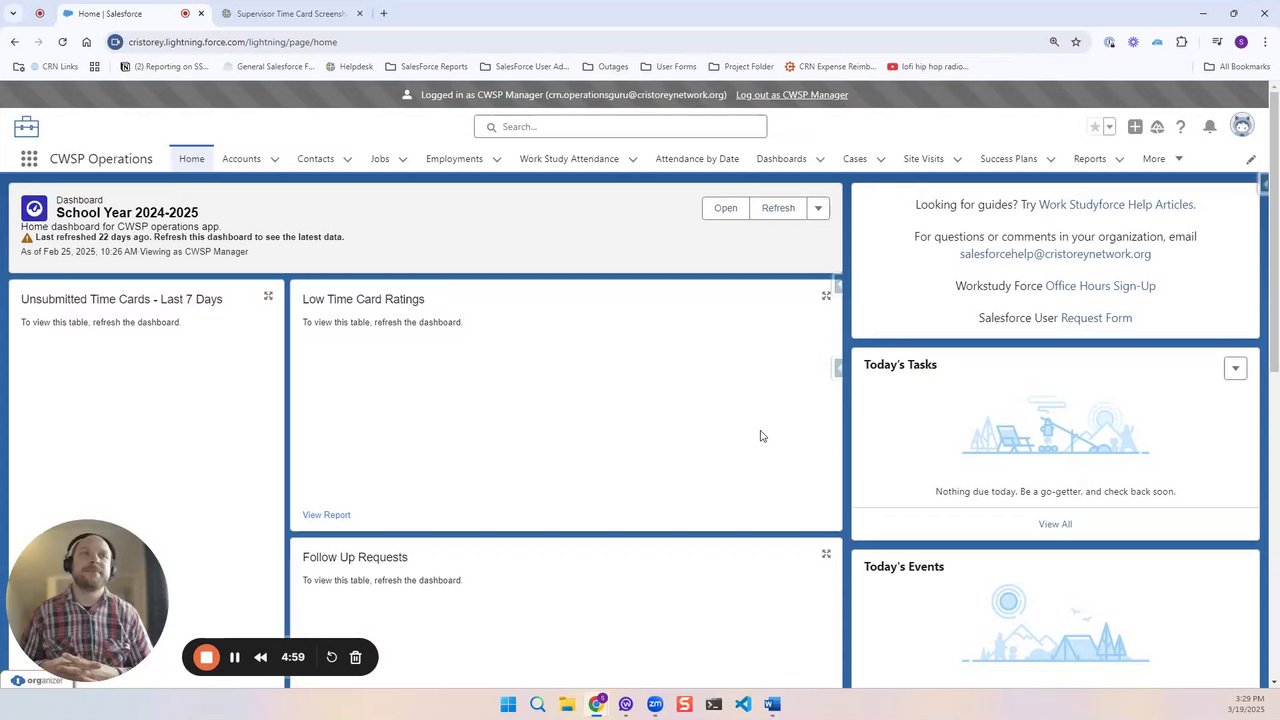The width and height of the screenshot is (1280, 720).
Task: Open the Chrome extensions puzzle icon
Action: click(1182, 42)
